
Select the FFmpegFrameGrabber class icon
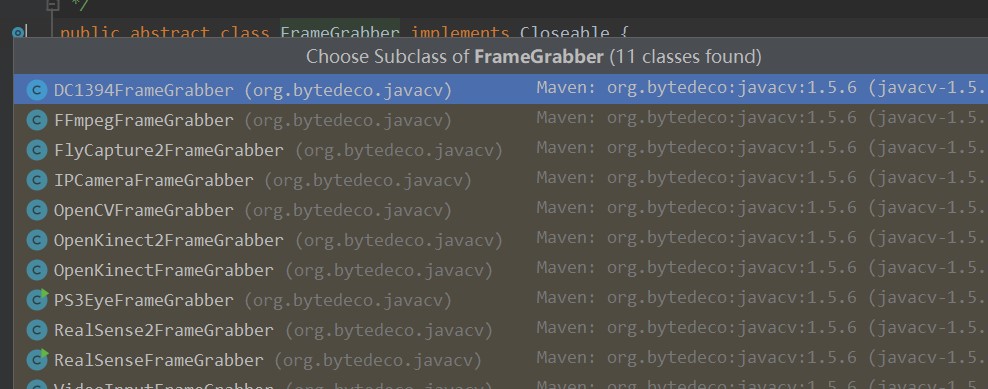[x=37, y=120]
